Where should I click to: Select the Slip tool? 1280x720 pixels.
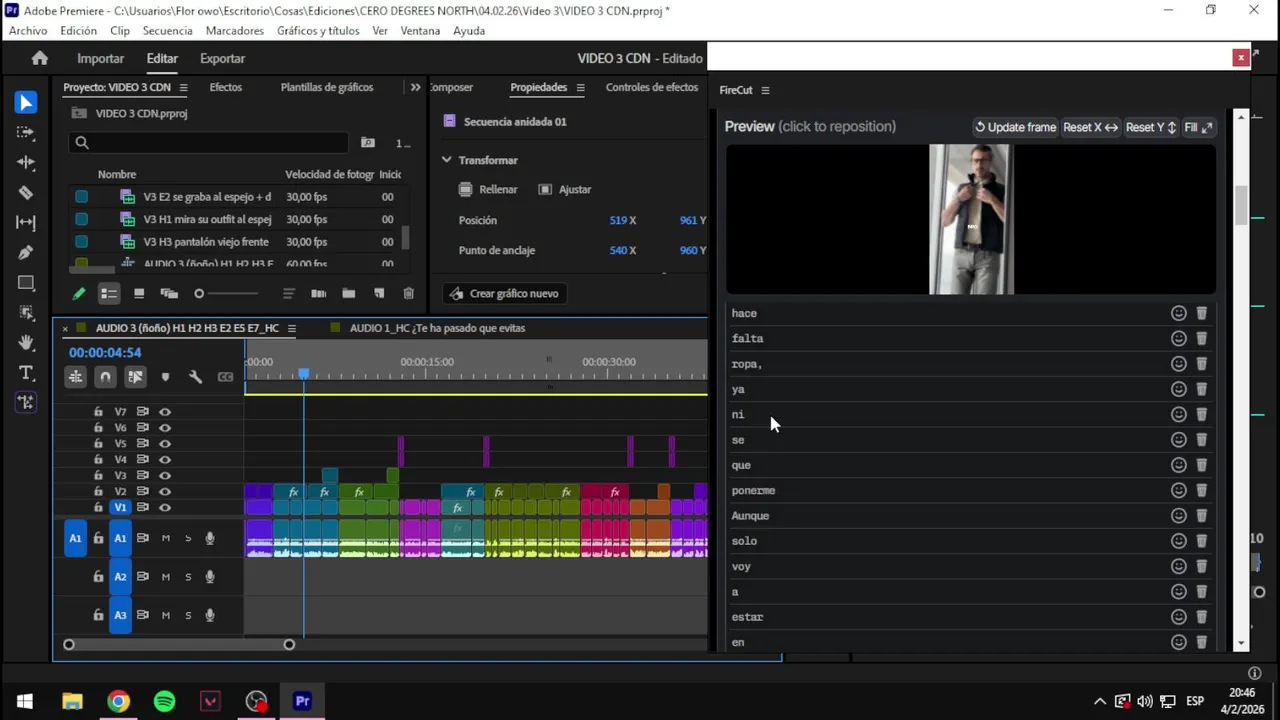[x=26, y=222]
